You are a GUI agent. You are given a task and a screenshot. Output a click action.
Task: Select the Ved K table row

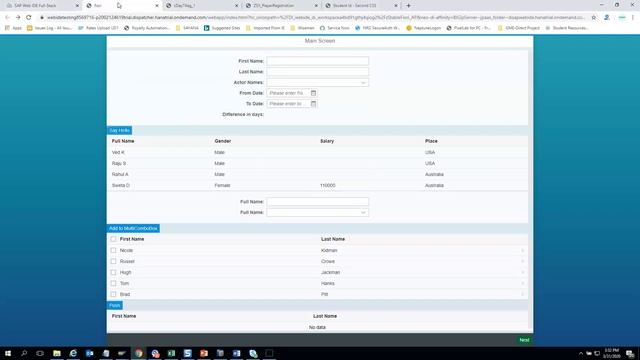coord(318,152)
